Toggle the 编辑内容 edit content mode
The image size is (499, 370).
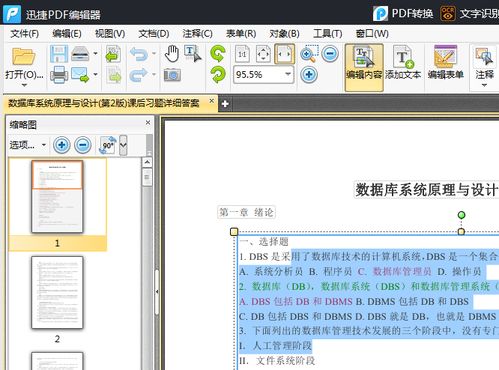(364, 67)
